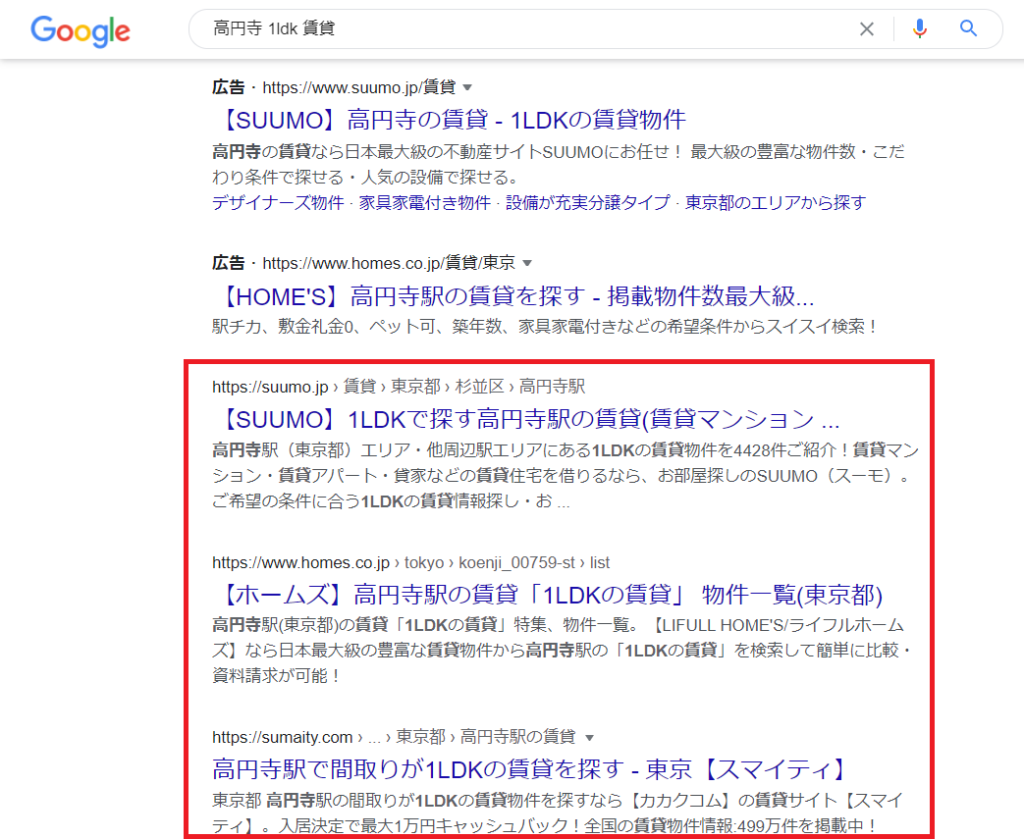Image resolution: width=1024 pixels, height=839 pixels.
Task: Click snippet text 高円寺の賃貸なら日本最大級の不動産サイト
Action: click(558, 165)
